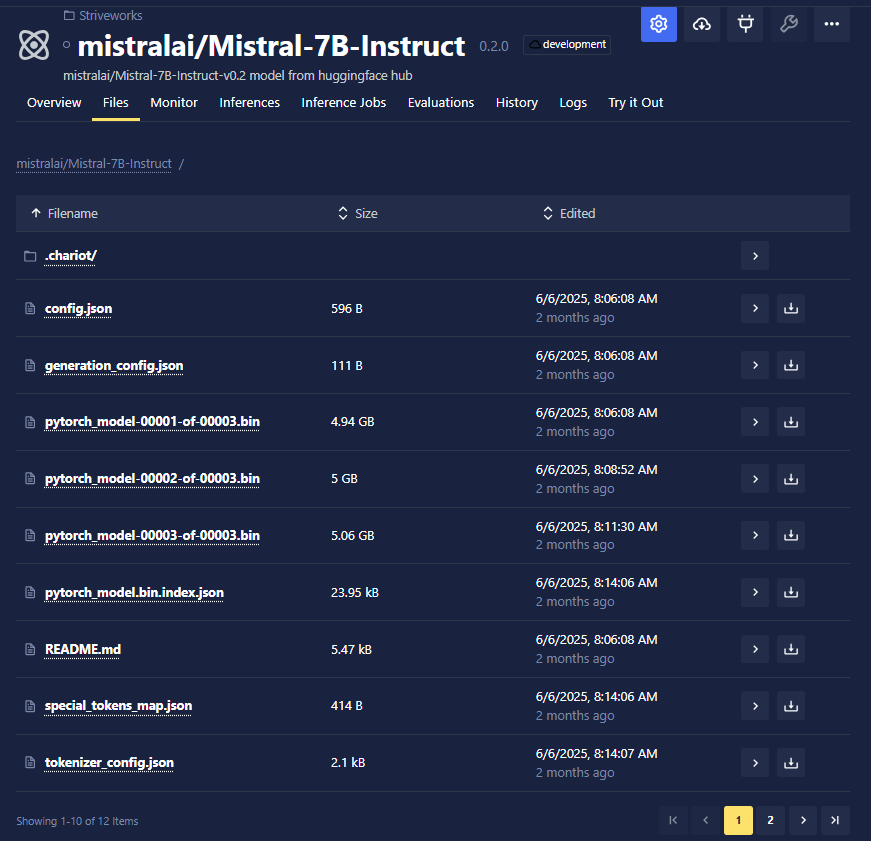Download tokenizer_config.json
The image size is (871, 841).
[791, 763]
